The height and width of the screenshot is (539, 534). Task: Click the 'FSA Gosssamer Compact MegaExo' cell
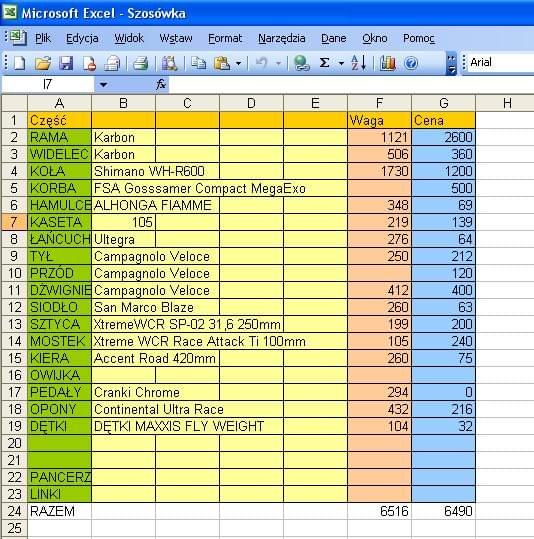[219, 188]
